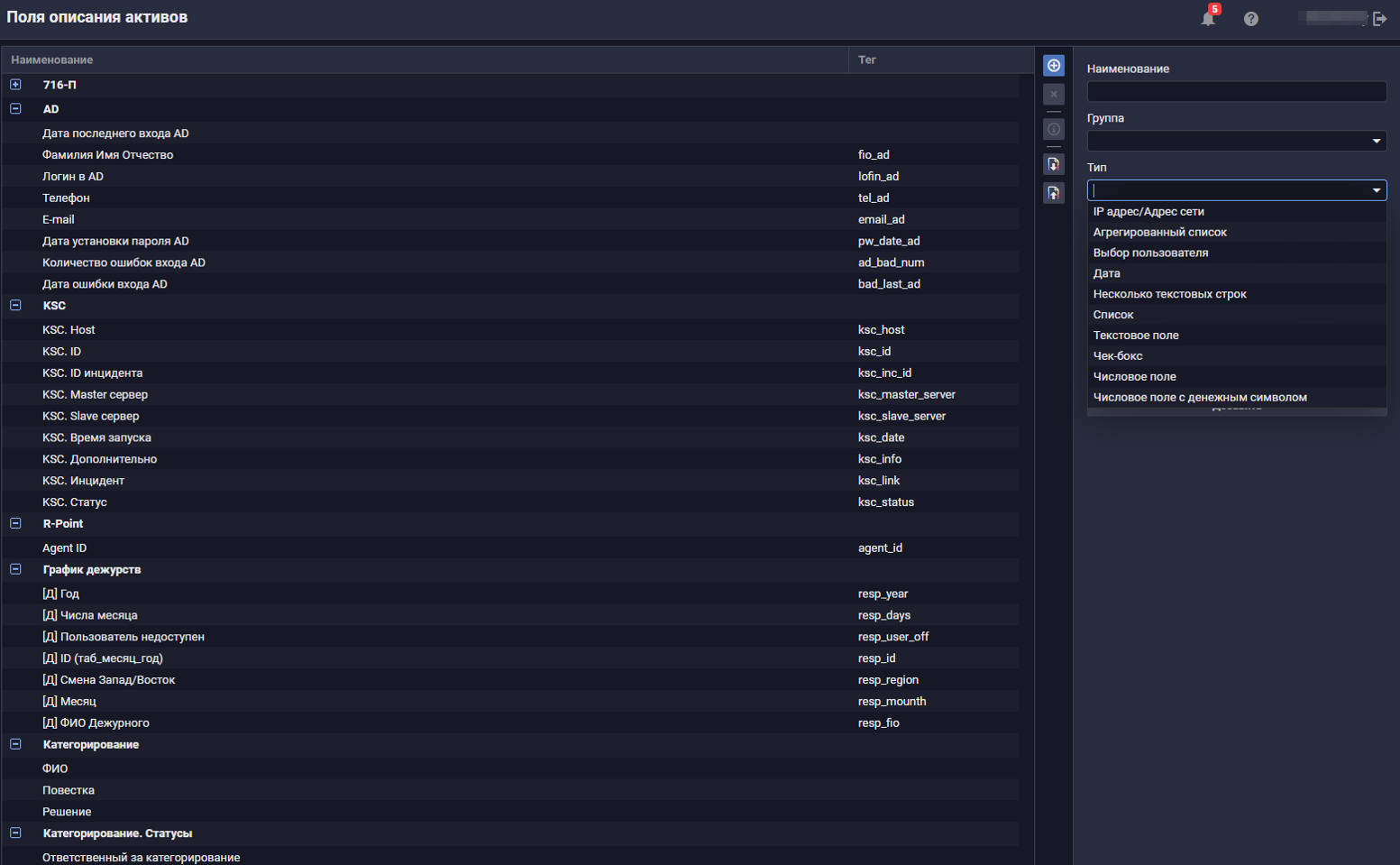Select the 'KSC. Master сервер' row

pyautogui.click(x=95, y=395)
